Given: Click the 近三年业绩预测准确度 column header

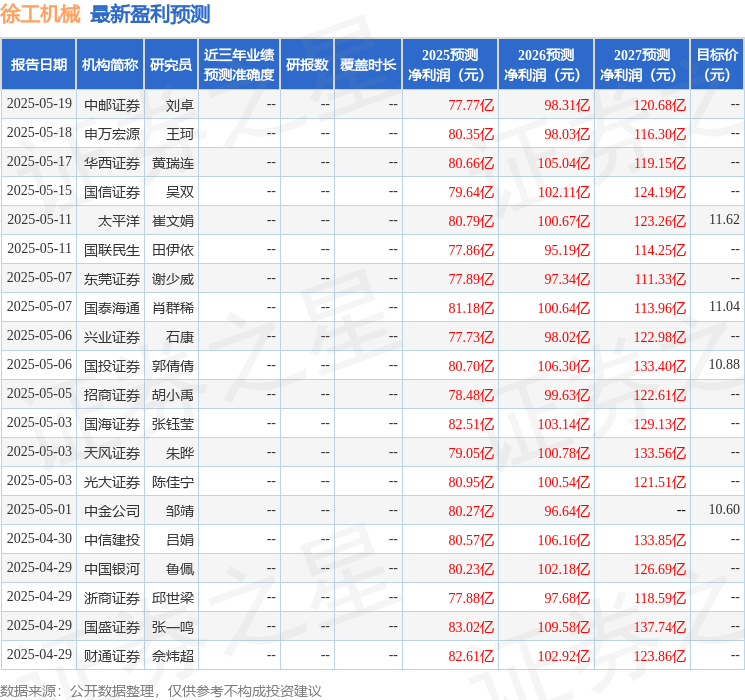Looking at the screenshot, I should pyautogui.click(x=238, y=65).
